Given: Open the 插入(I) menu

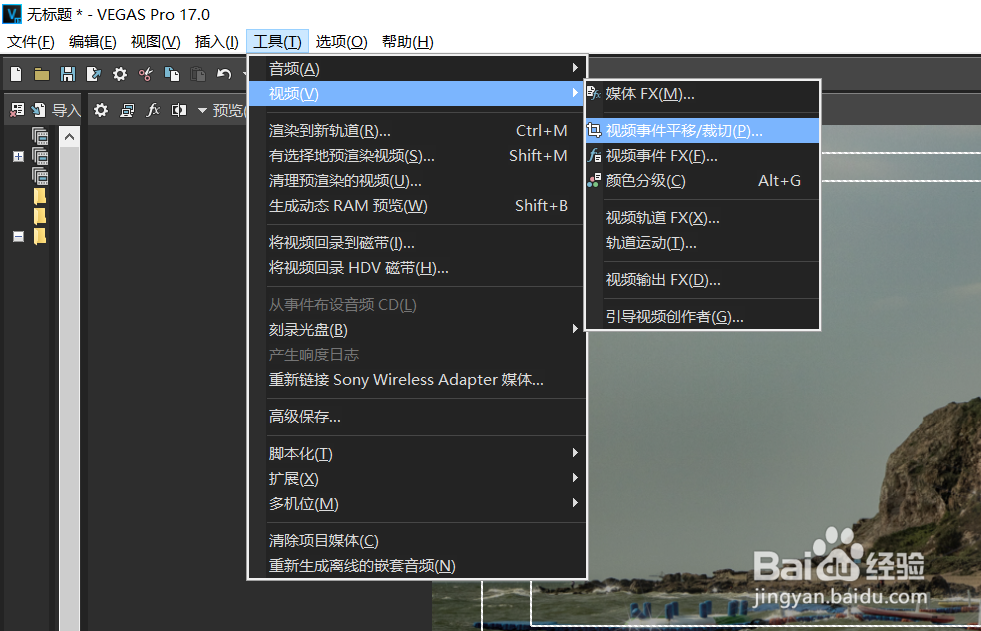Looking at the screenshot, I should point(216,42).
